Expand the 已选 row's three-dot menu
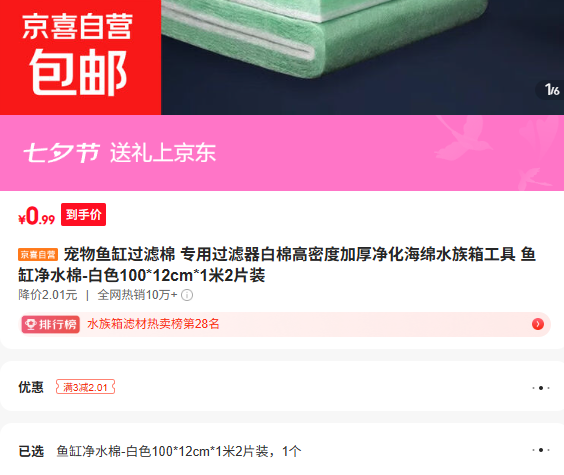The image size is (564, 475). point(541,450)
